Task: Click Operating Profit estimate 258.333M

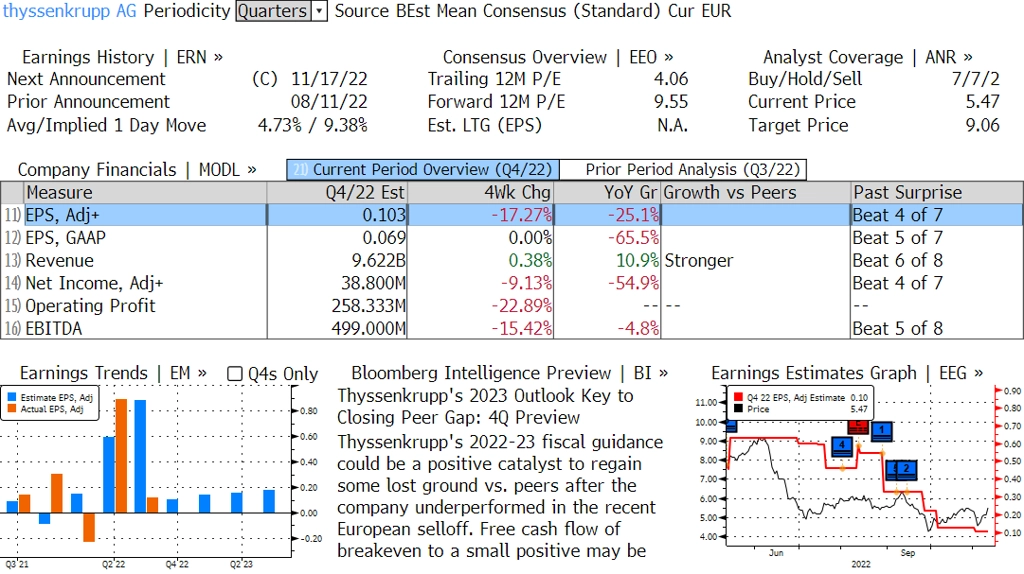Action: click(x=369, y=306)
